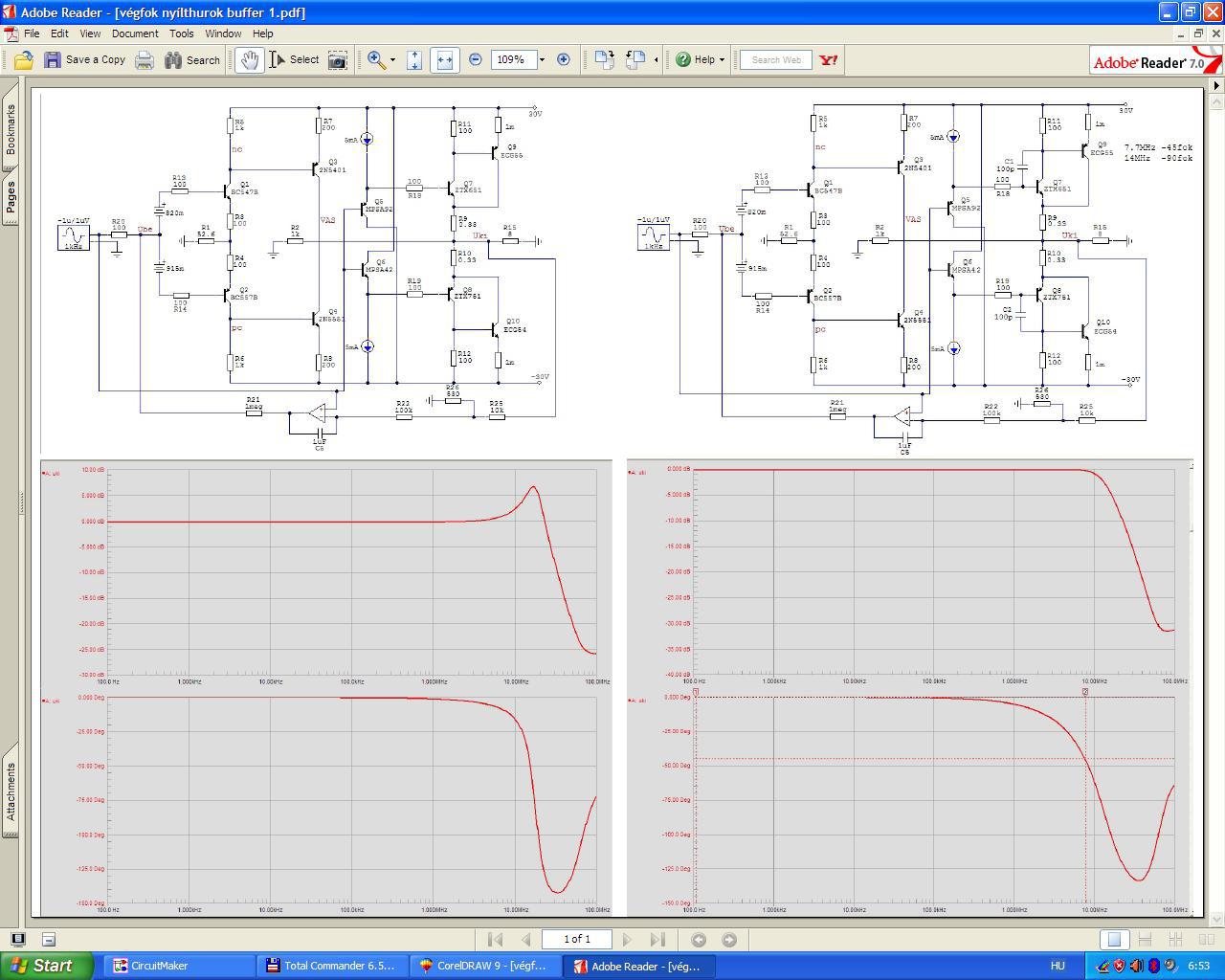Go to the first page

click(495, 940)
